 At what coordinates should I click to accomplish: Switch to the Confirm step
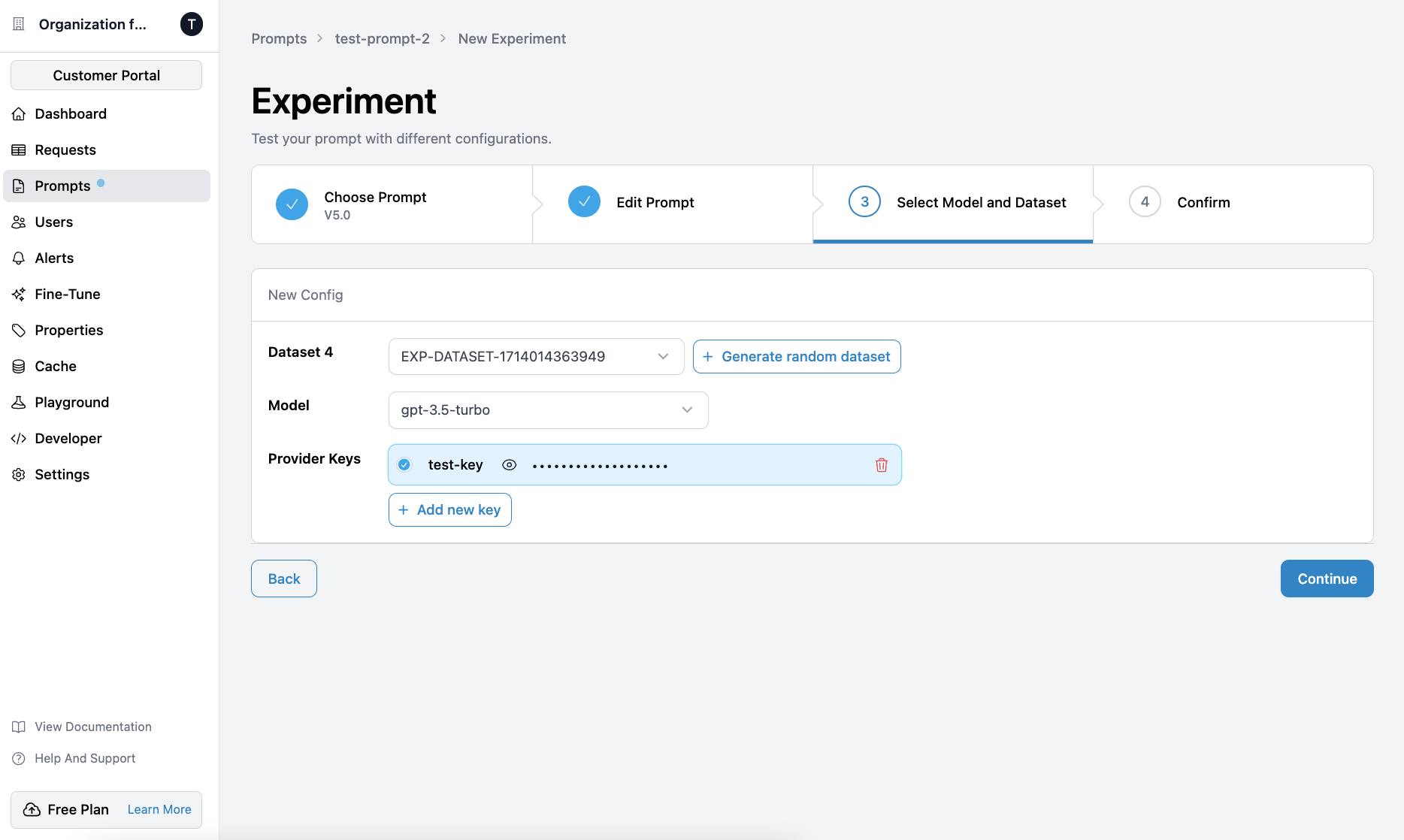(1203, 202)
